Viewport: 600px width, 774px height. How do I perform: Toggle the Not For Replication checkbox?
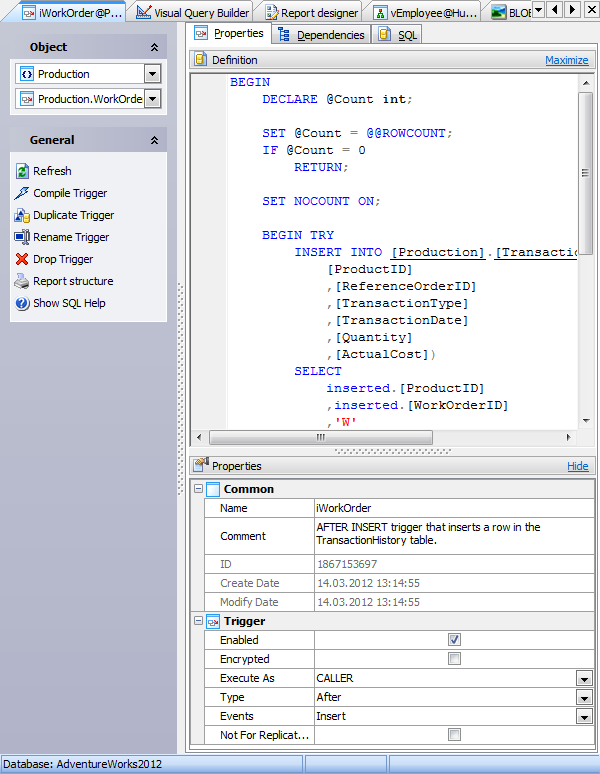pyautogui.click(x=454, y=735)
